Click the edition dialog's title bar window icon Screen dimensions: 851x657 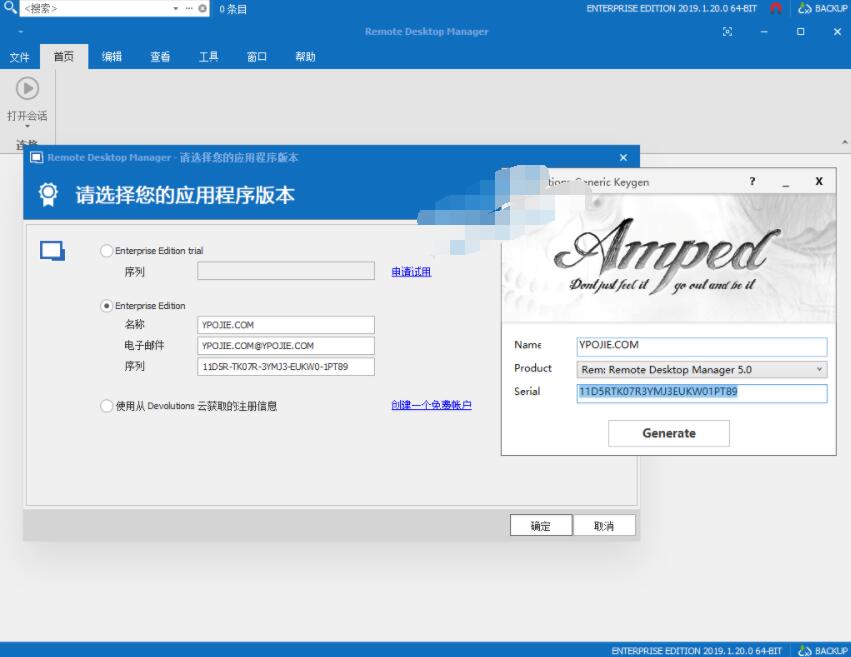36,157
